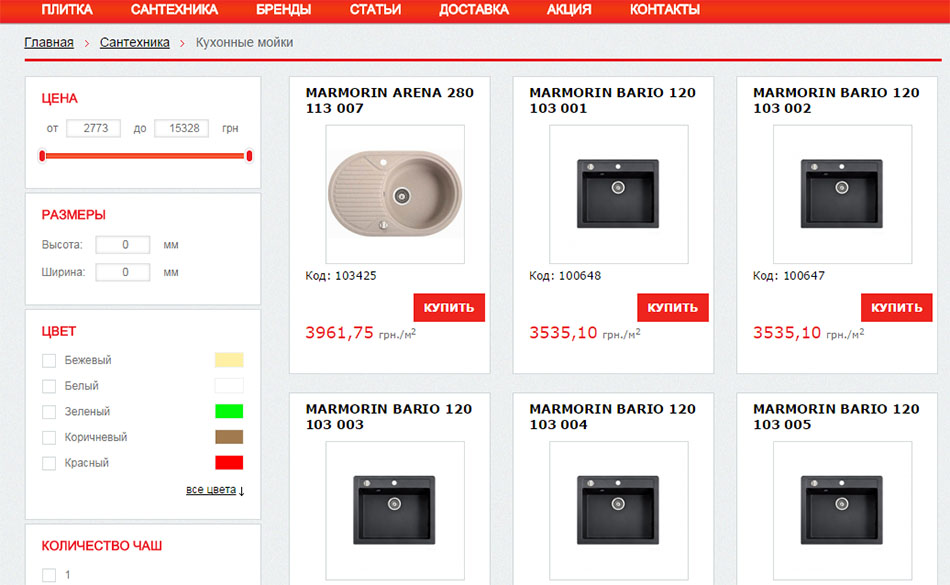The height and width of the screenshot is (585, 950).
Task: Open the ПЛИТКА menu item
Action: (67, 10)
